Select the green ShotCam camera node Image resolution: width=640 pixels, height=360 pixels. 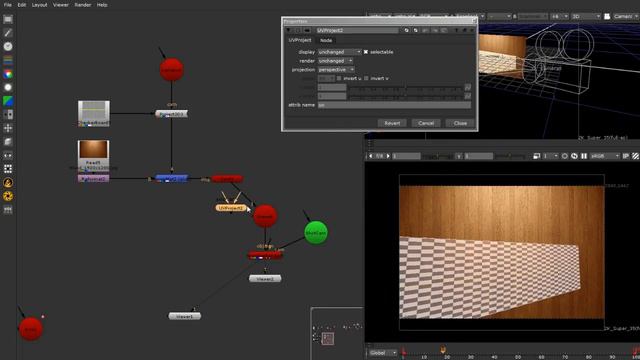[x=316, y=233]
